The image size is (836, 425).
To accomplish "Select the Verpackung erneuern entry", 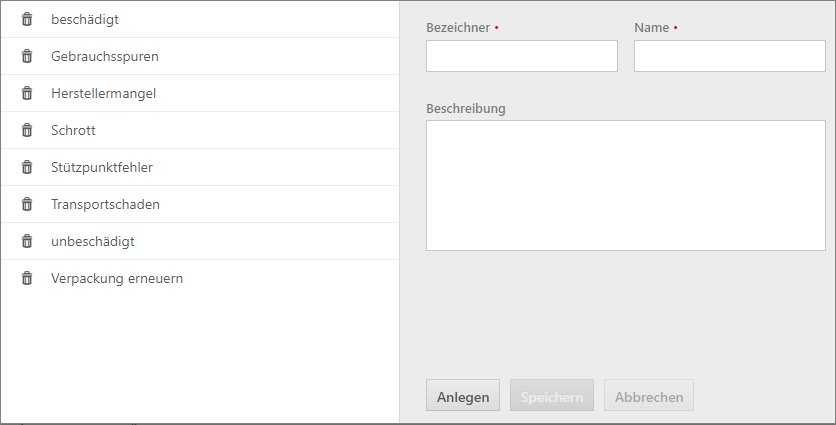I will [x=200, y=278].
